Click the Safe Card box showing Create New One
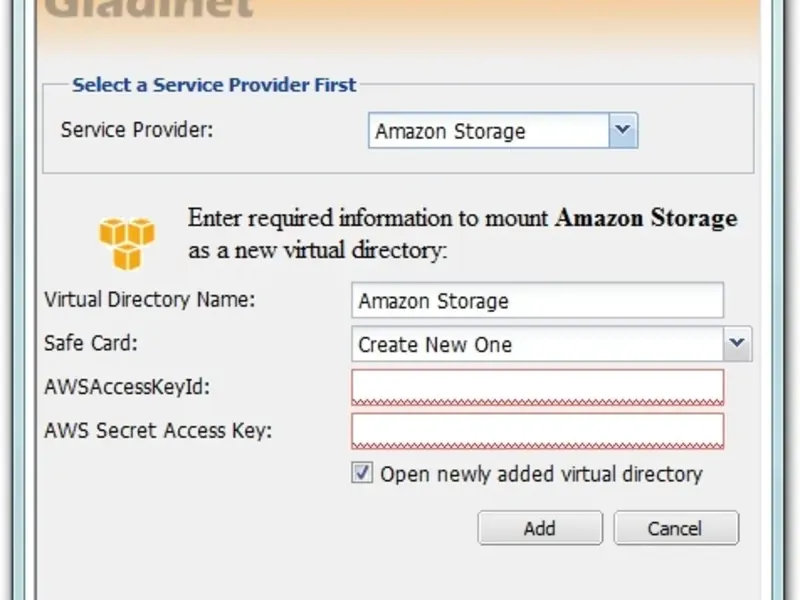Screen dimensions: 800x600 [538, 345]
